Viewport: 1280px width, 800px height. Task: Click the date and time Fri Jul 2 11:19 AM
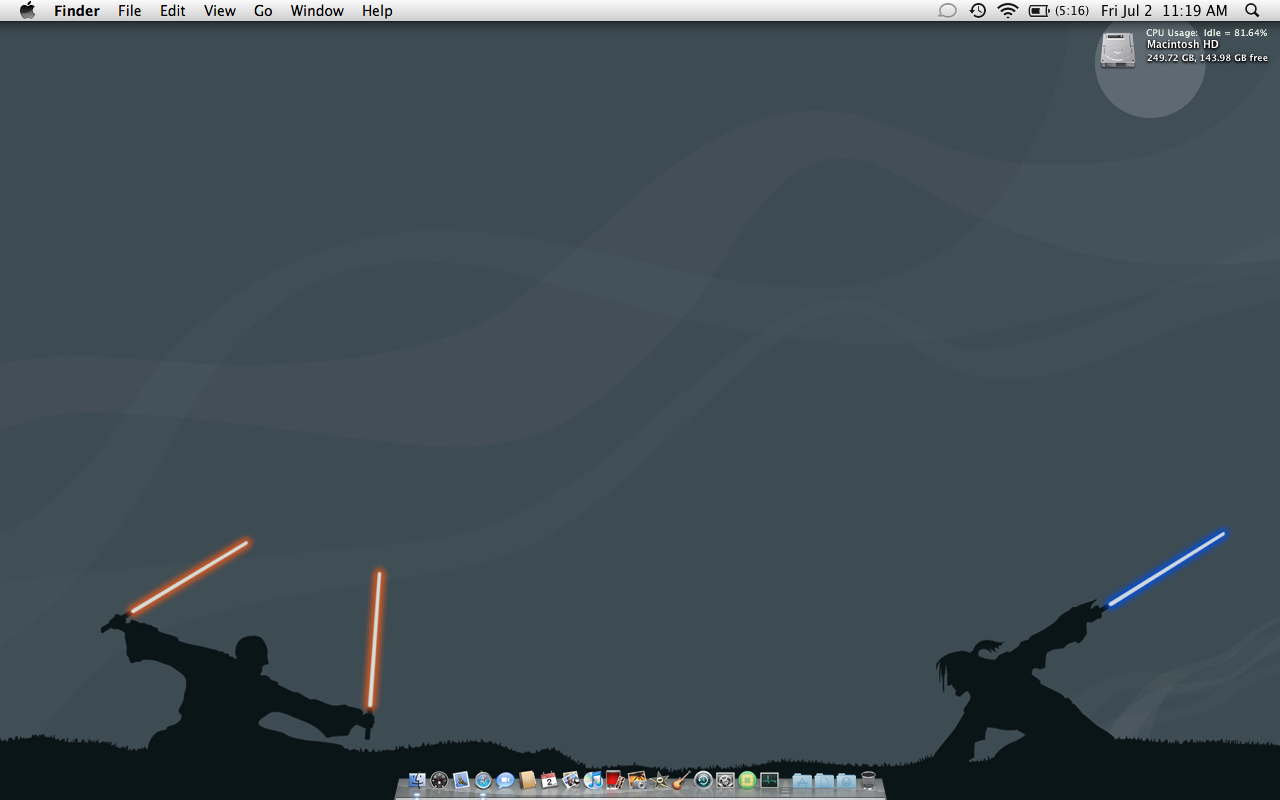[x=1164, y=11]
